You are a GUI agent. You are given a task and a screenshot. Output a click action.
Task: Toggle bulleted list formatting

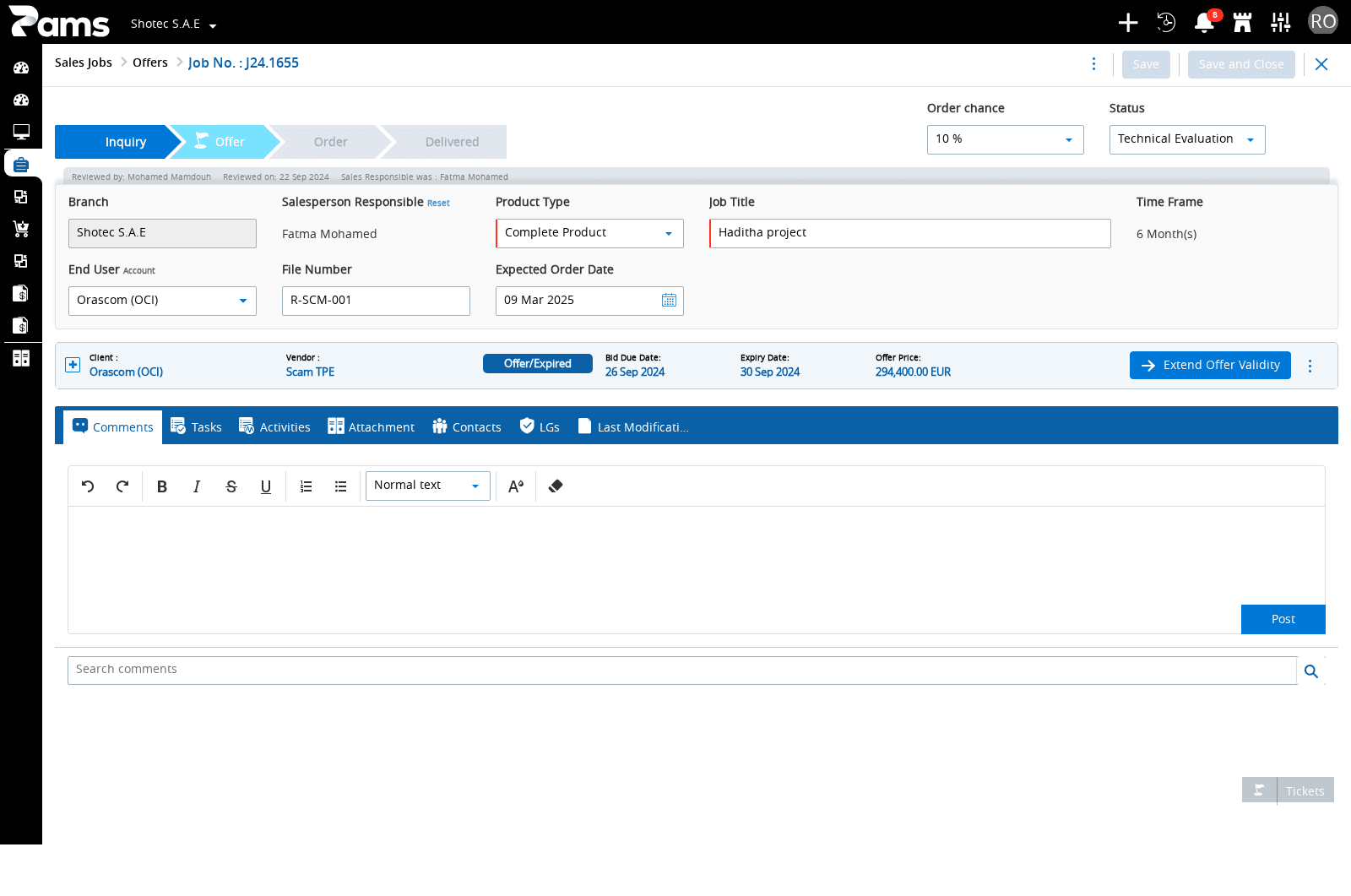point(341,486)
